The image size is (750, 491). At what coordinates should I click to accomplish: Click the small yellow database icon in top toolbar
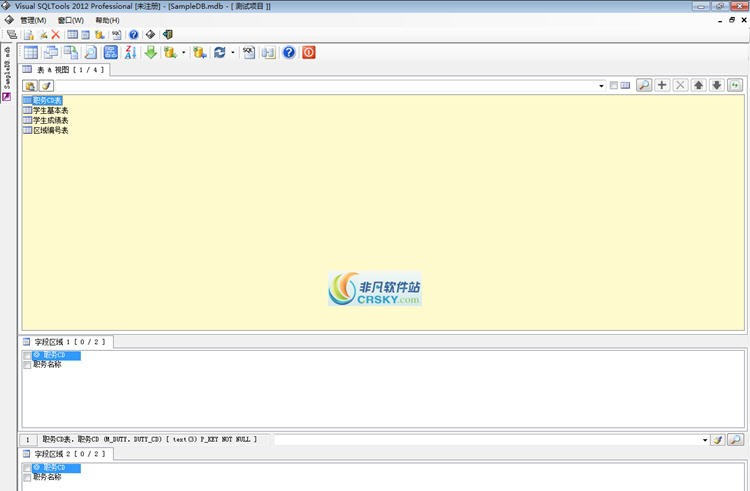click(99, 34)
